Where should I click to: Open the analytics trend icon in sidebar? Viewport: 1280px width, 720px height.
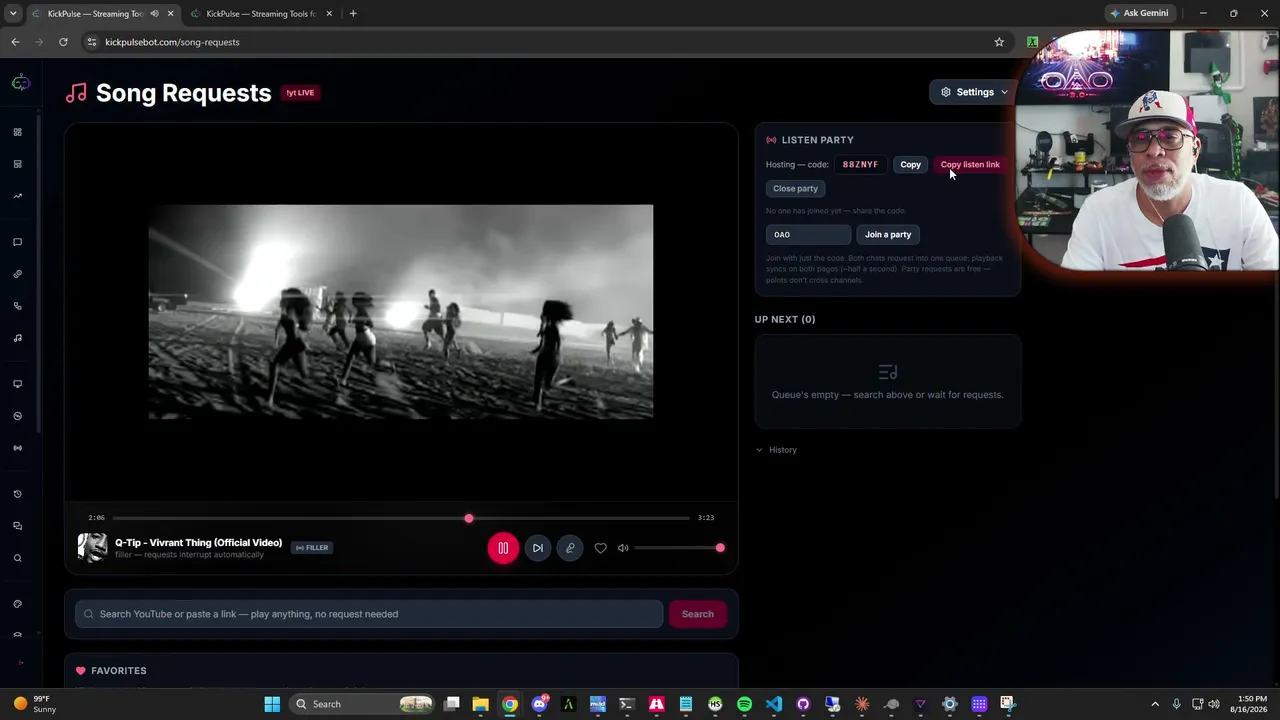pyautogui.click(x=17, y=196)
